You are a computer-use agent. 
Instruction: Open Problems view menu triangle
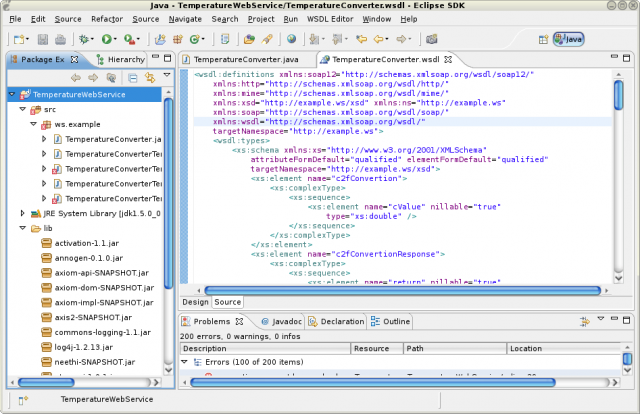(600, 318)
